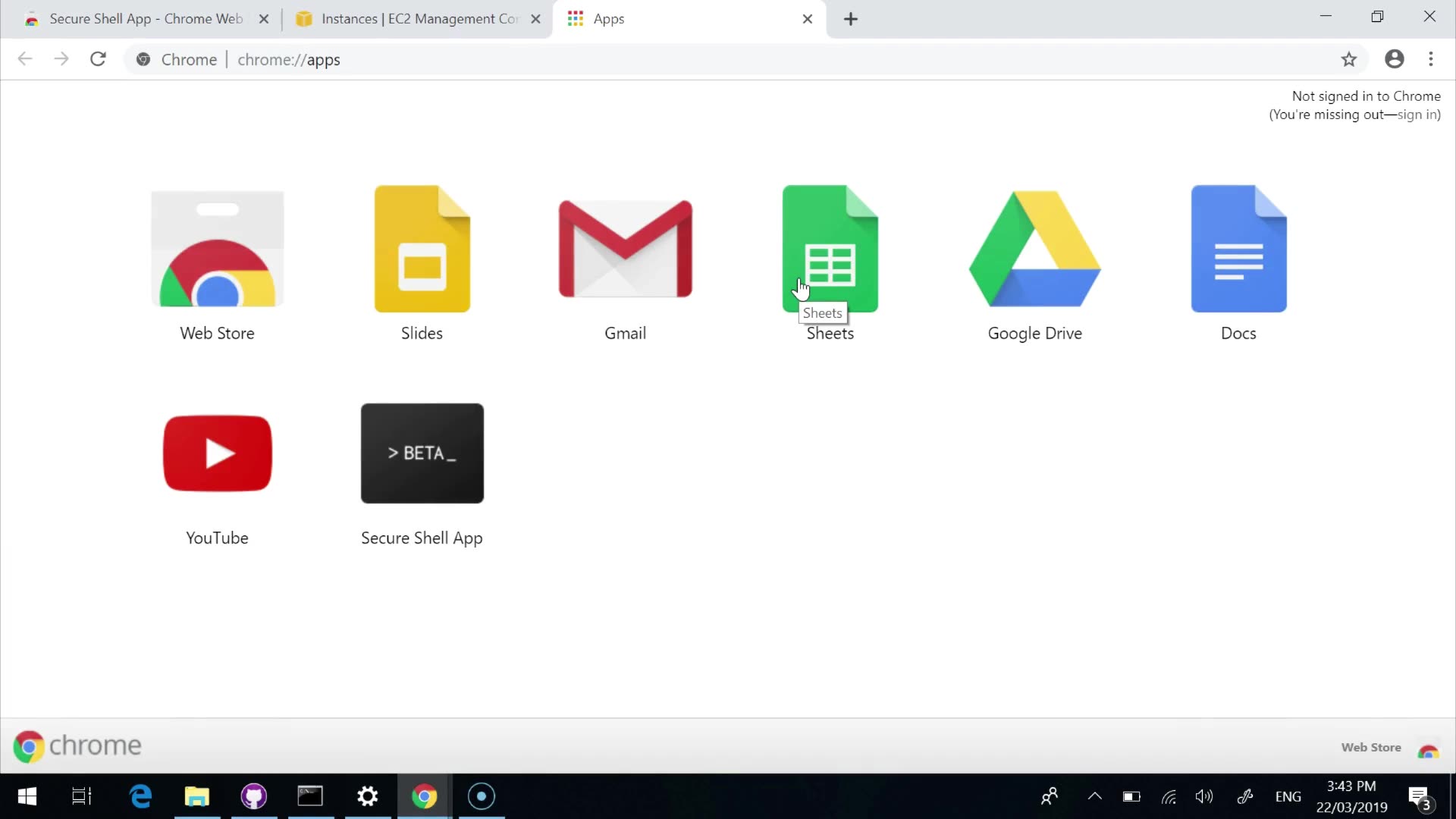Reload the current page
Image resolution: width=1456 pixels, height=819 pixels.
click(x=98, y=59)
